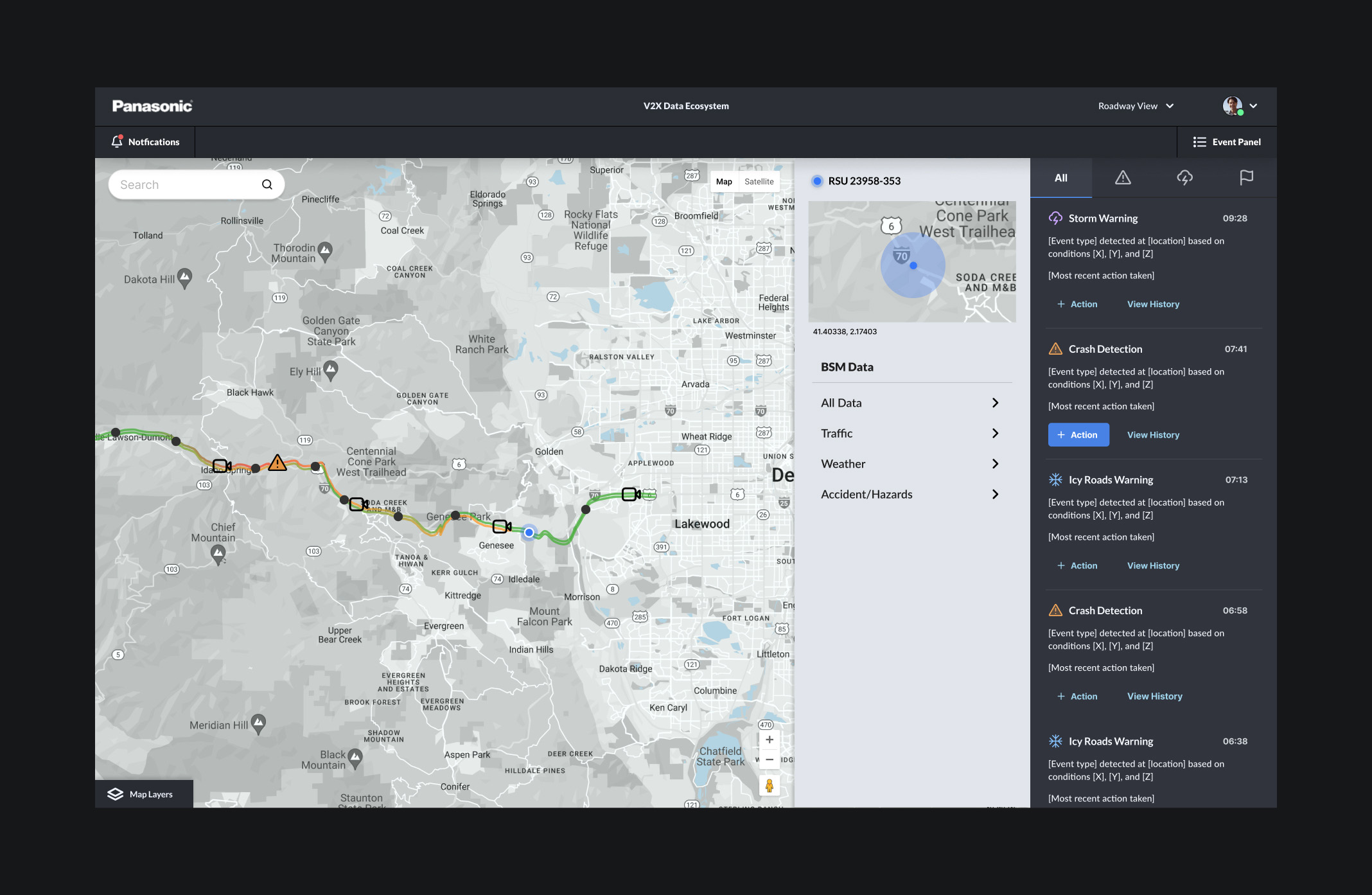Click the blue Action button for Crash Detection
Image resolution: width=1372 pixels, height=895 pixels.
coord(1078,435)
